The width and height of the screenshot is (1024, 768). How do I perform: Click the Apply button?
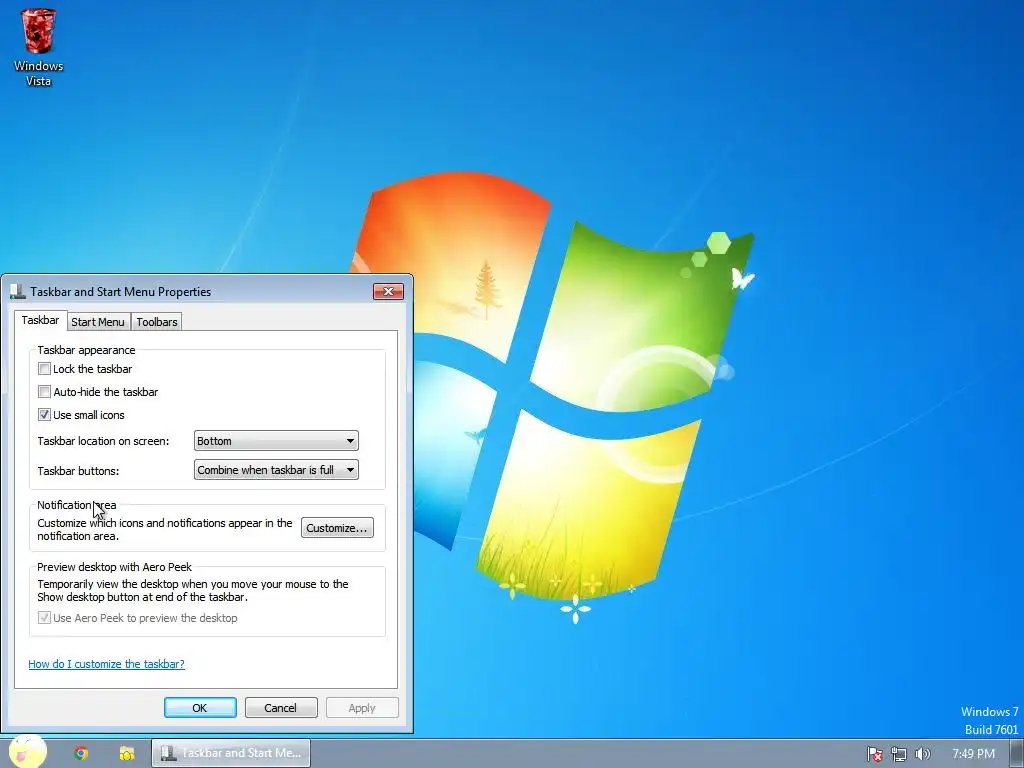362,708
